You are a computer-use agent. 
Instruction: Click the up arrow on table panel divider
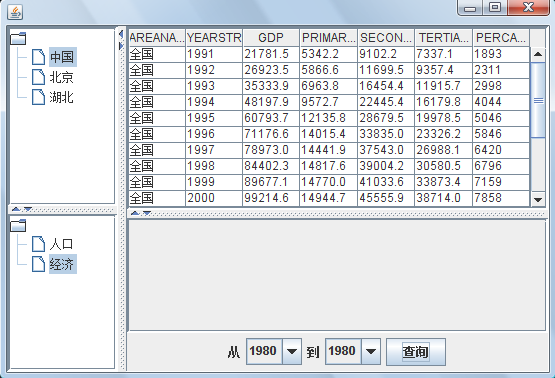pos(135,213)
